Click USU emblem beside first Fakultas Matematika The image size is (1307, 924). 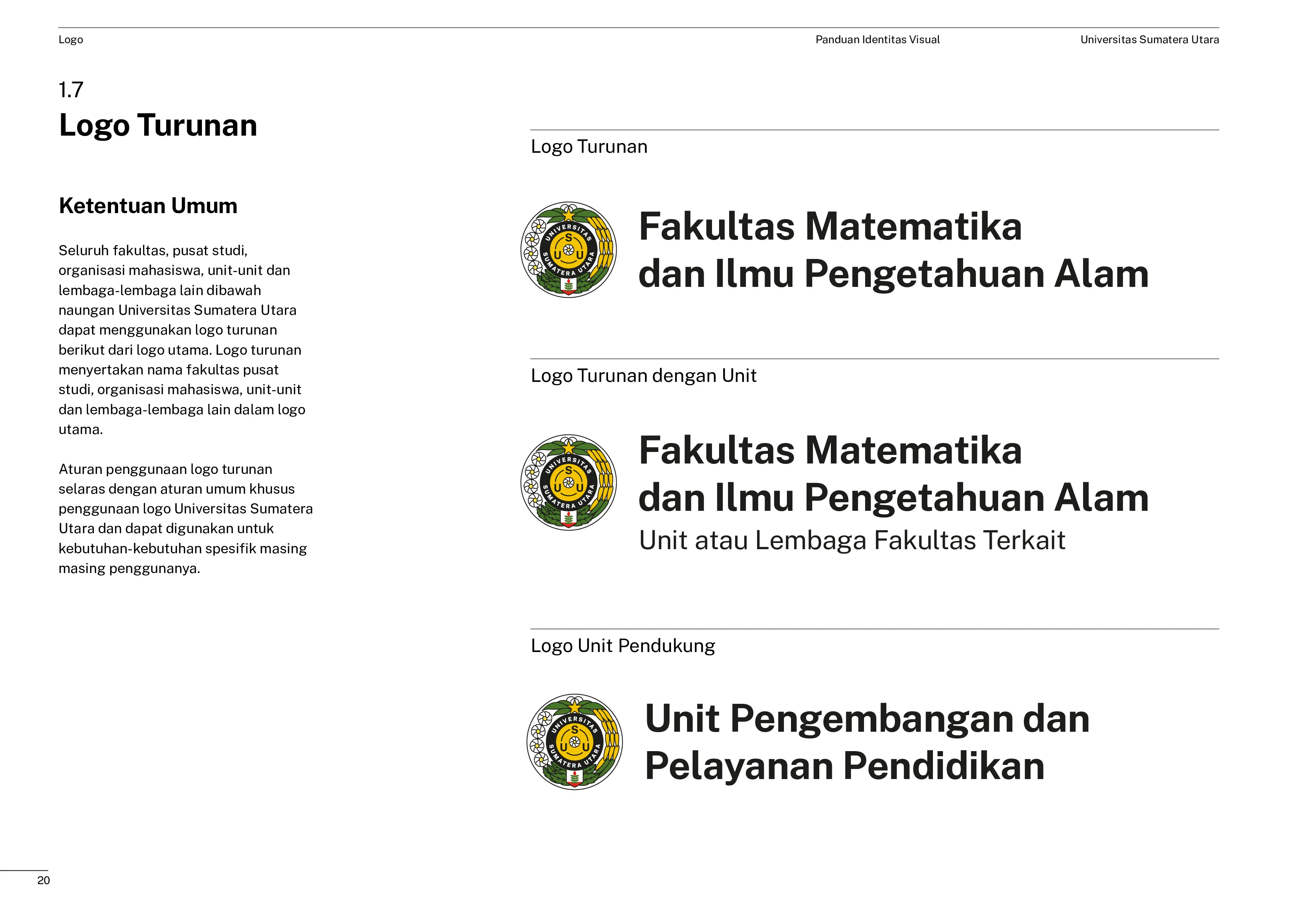pos(568,250)
